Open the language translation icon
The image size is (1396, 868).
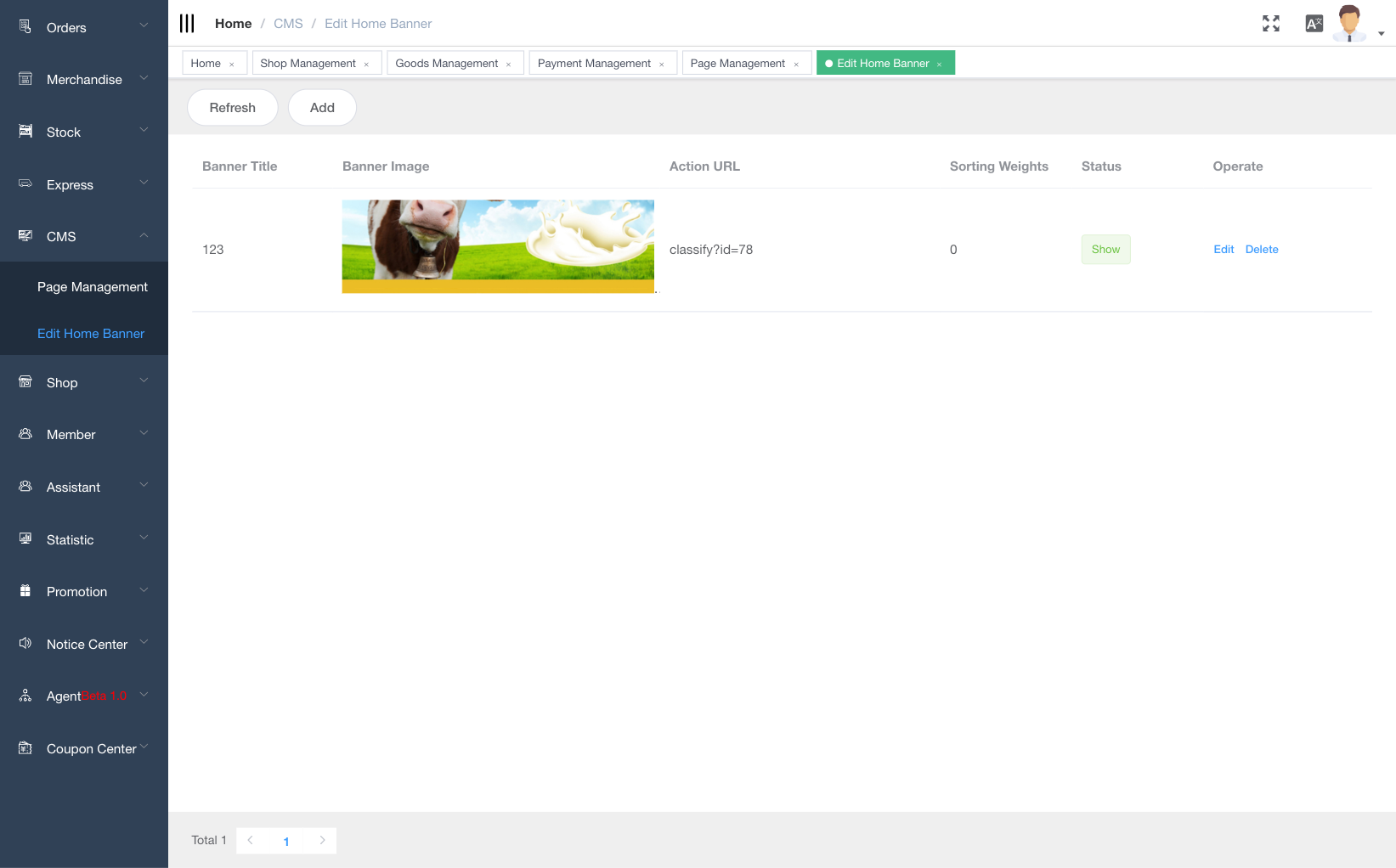click(1314, 24)
